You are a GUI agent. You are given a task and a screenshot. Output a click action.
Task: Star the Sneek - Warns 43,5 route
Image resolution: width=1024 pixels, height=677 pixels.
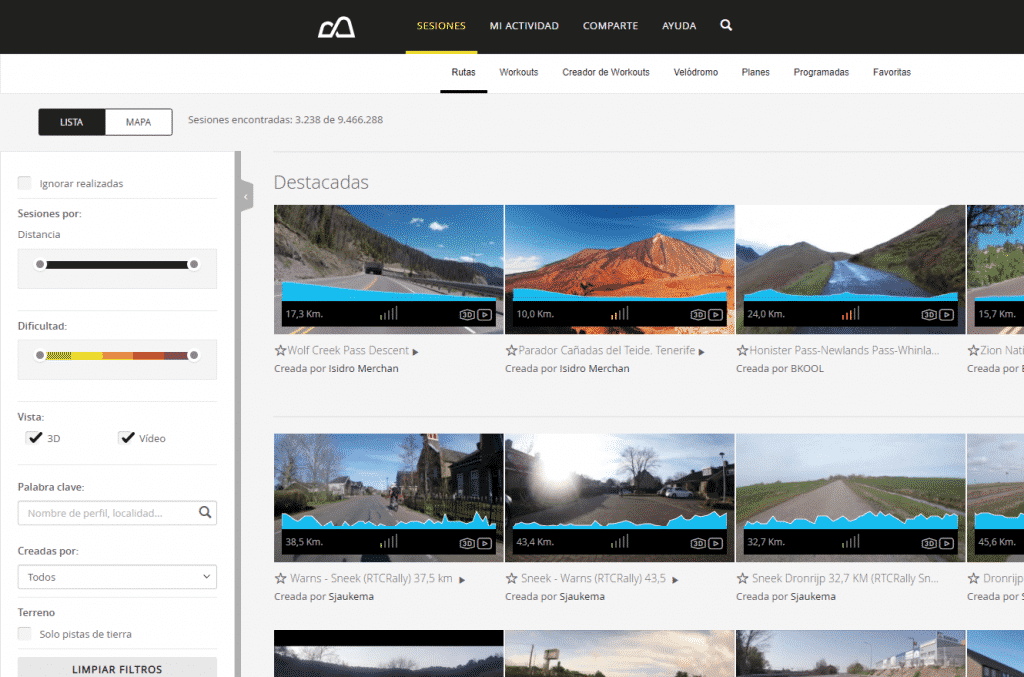tap(511, 578)
